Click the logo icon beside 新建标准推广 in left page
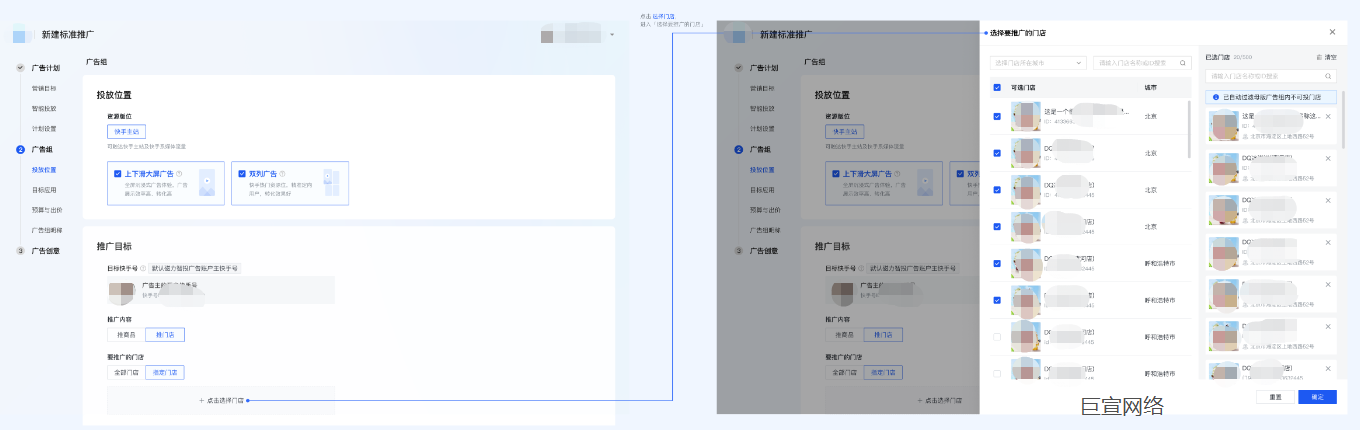The height and width of the screenshot is (430, 1360). click(24, 35)
